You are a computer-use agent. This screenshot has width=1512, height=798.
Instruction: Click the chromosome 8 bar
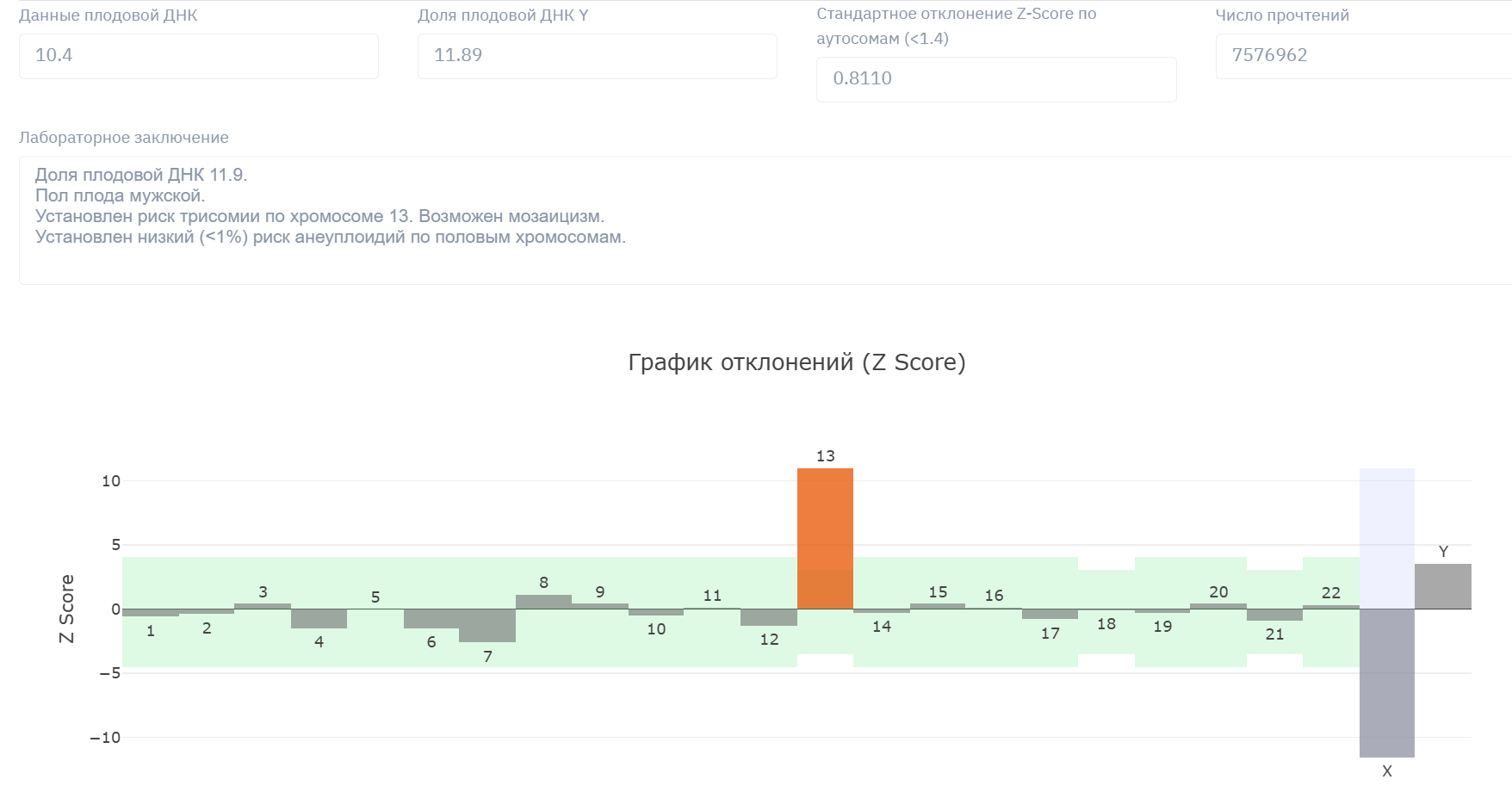pos(543,602)
